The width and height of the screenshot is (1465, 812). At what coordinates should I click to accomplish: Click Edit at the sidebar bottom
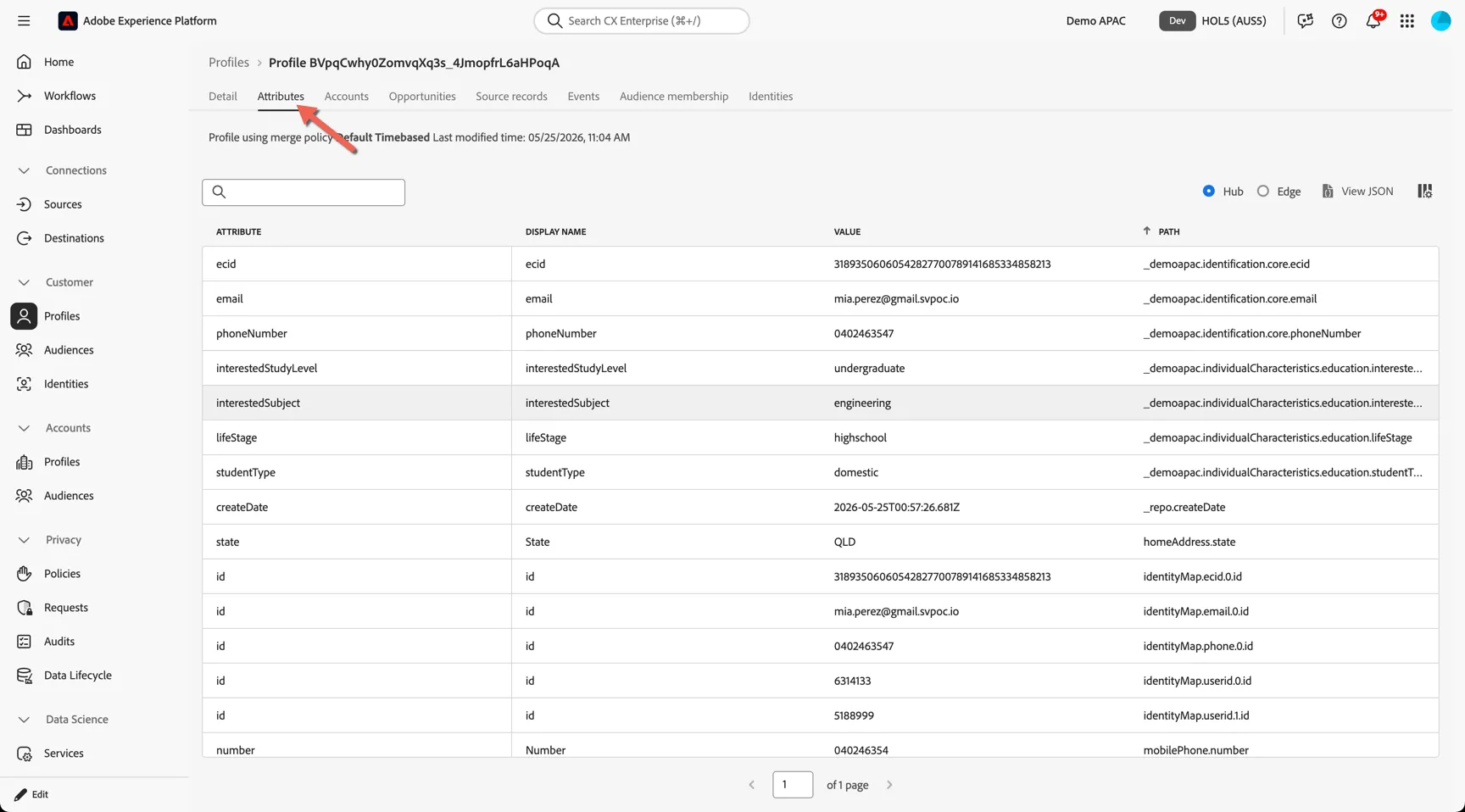[31, 794]
